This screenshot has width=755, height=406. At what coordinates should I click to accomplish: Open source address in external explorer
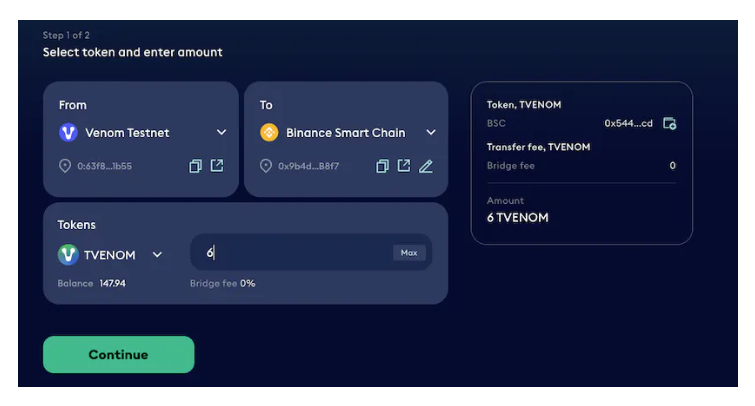point(217,166)
